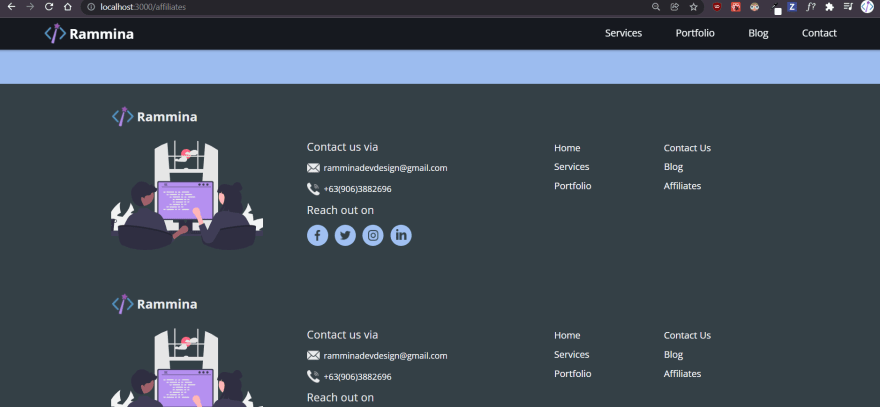Go to Home link in second footer
Viewport: 880px width, 407px height.
coord(567,335)
